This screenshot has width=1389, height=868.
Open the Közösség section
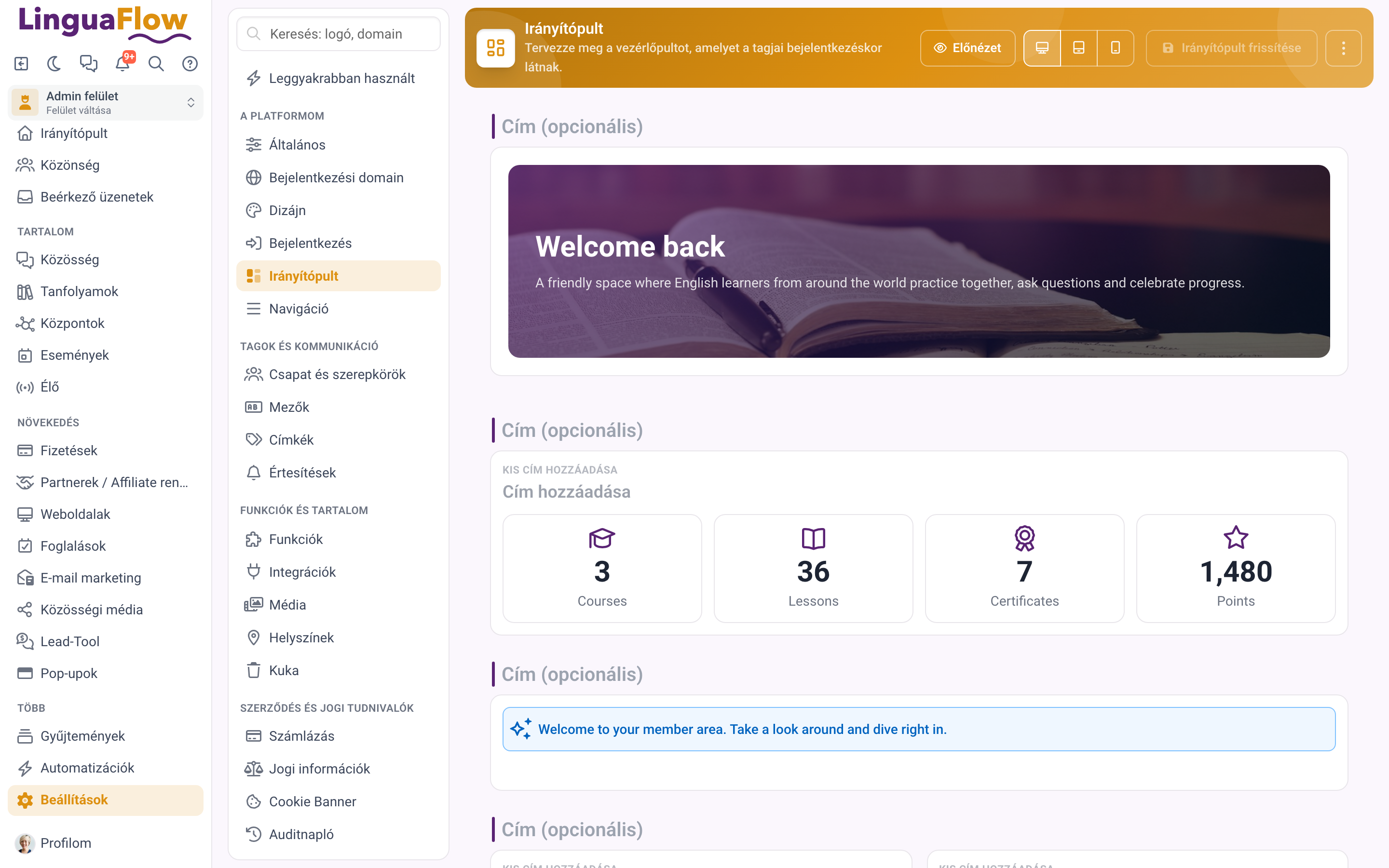point(106,259)
